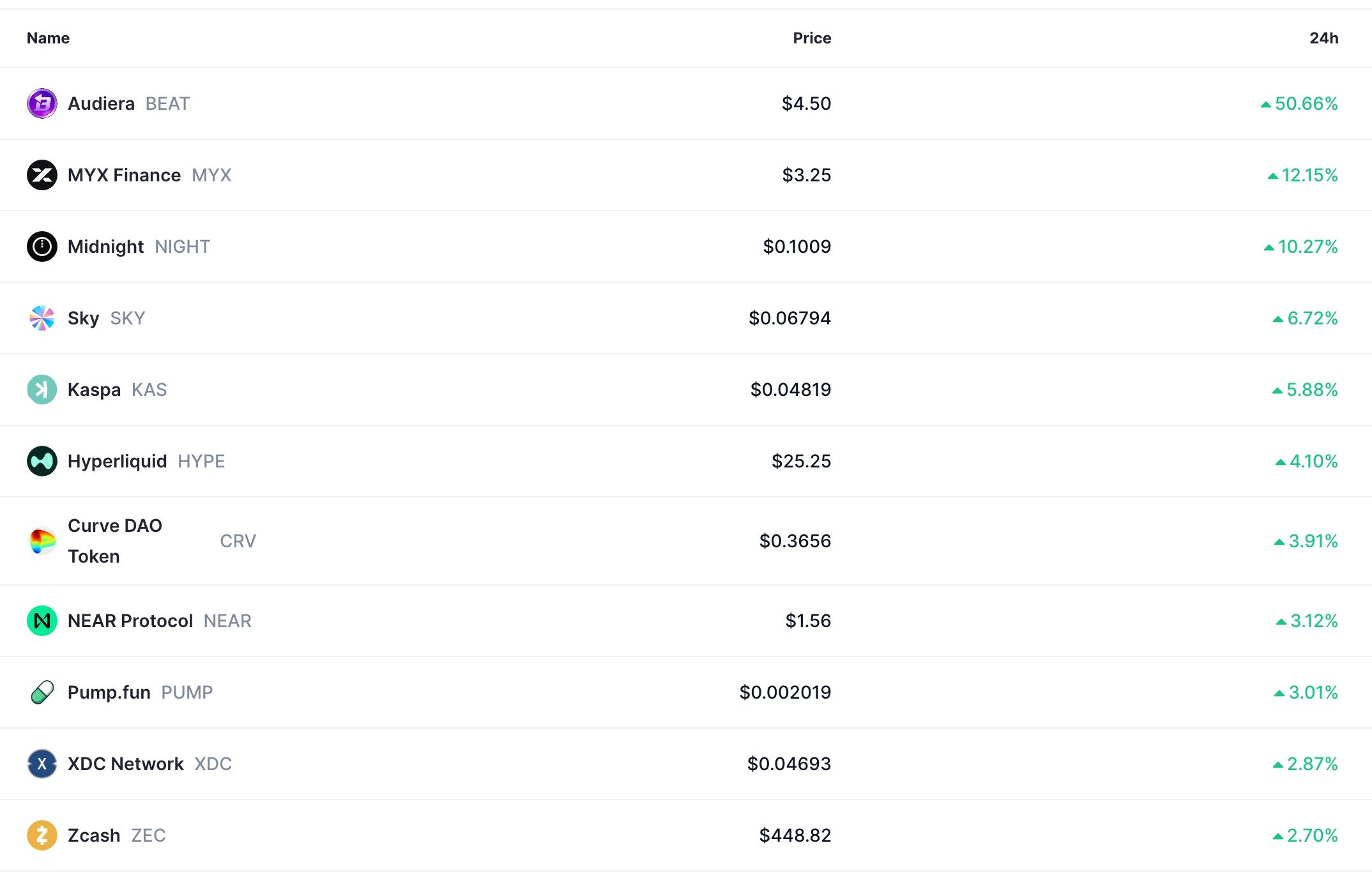The height and width of the screenshot is (880, 1372).
Task: Click the multicolored Curve DAO Token logo
Action: (42, 540)
